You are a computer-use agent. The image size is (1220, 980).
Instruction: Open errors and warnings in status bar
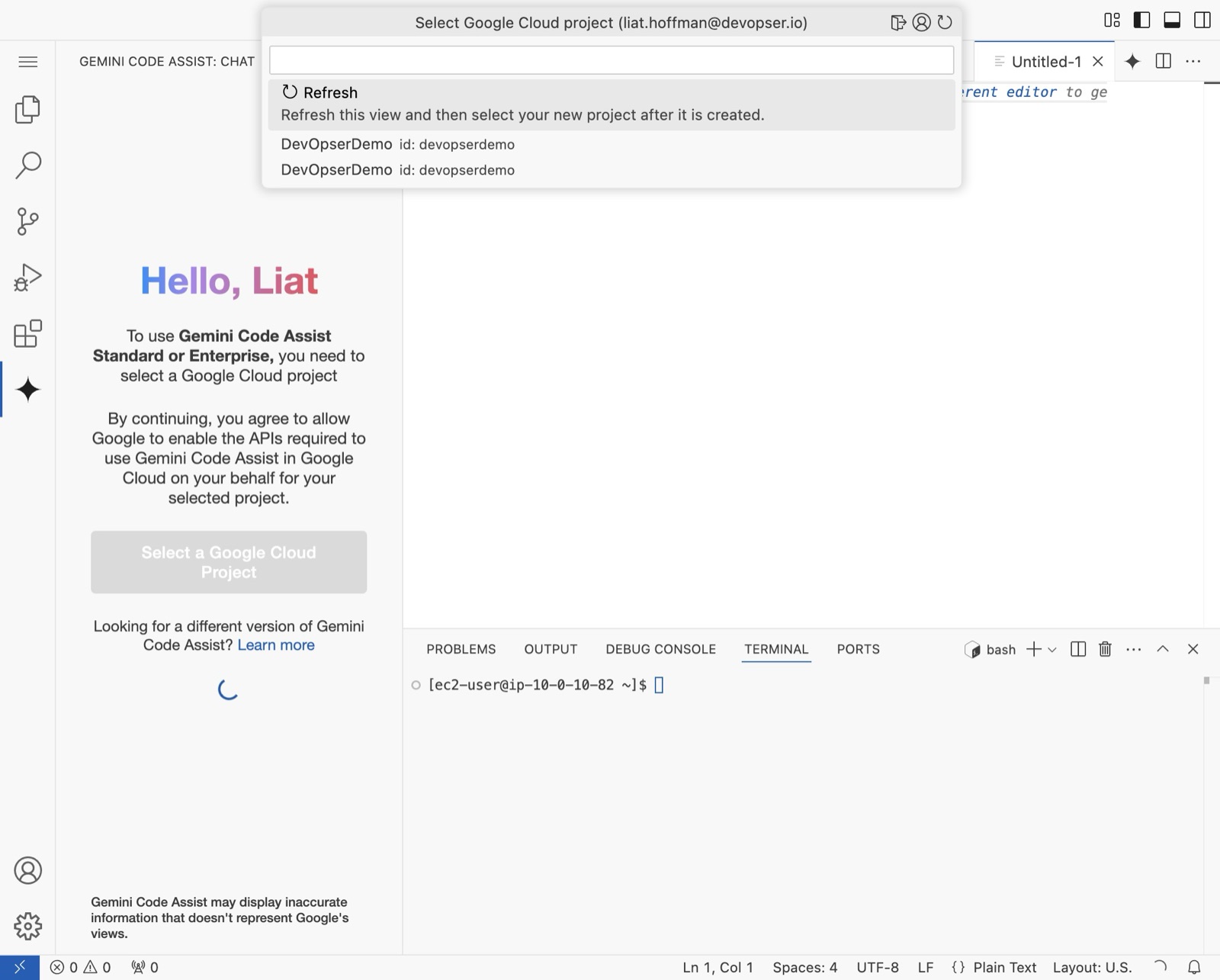pos(81,967)
